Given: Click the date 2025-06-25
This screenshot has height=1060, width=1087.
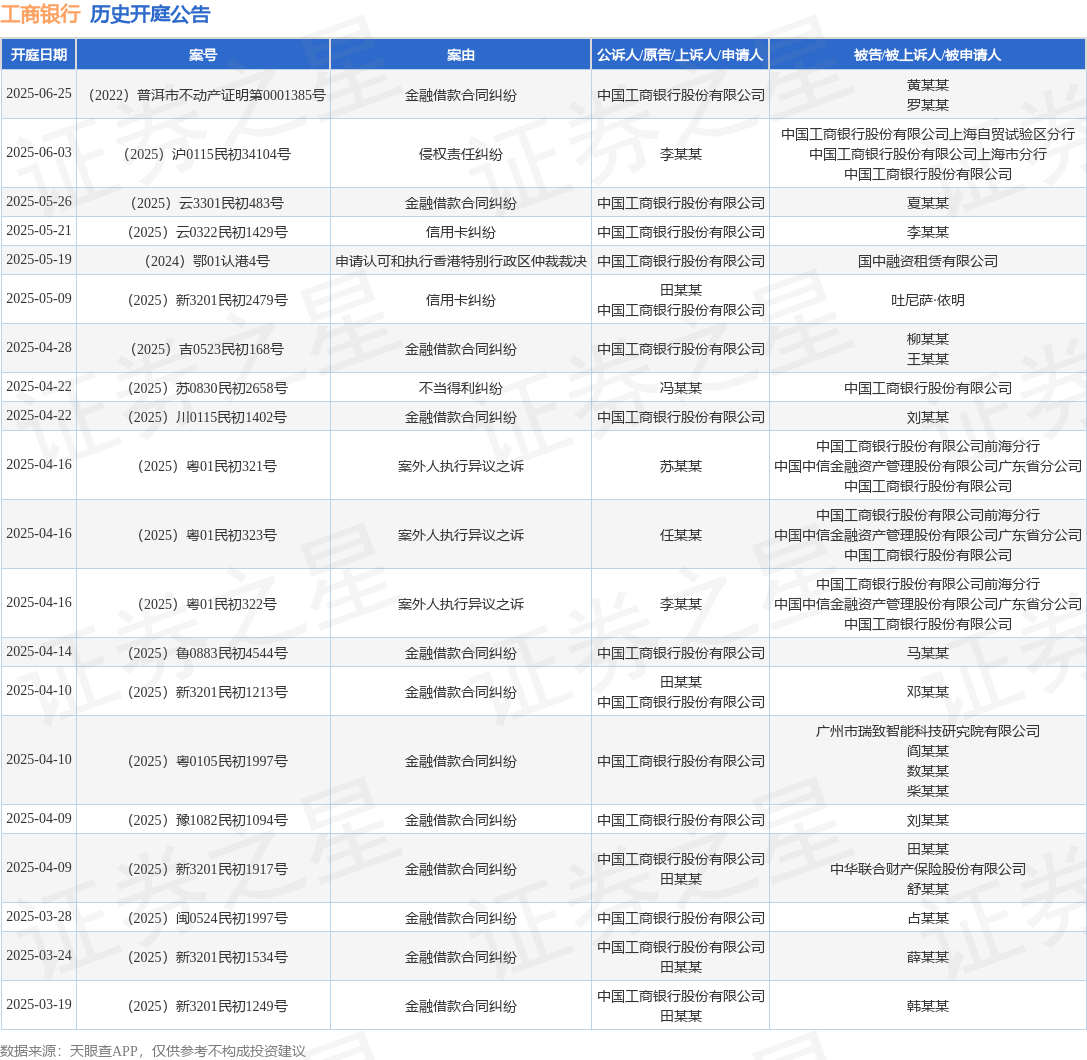Looking at the screenshot, I should tap(39, 94).
